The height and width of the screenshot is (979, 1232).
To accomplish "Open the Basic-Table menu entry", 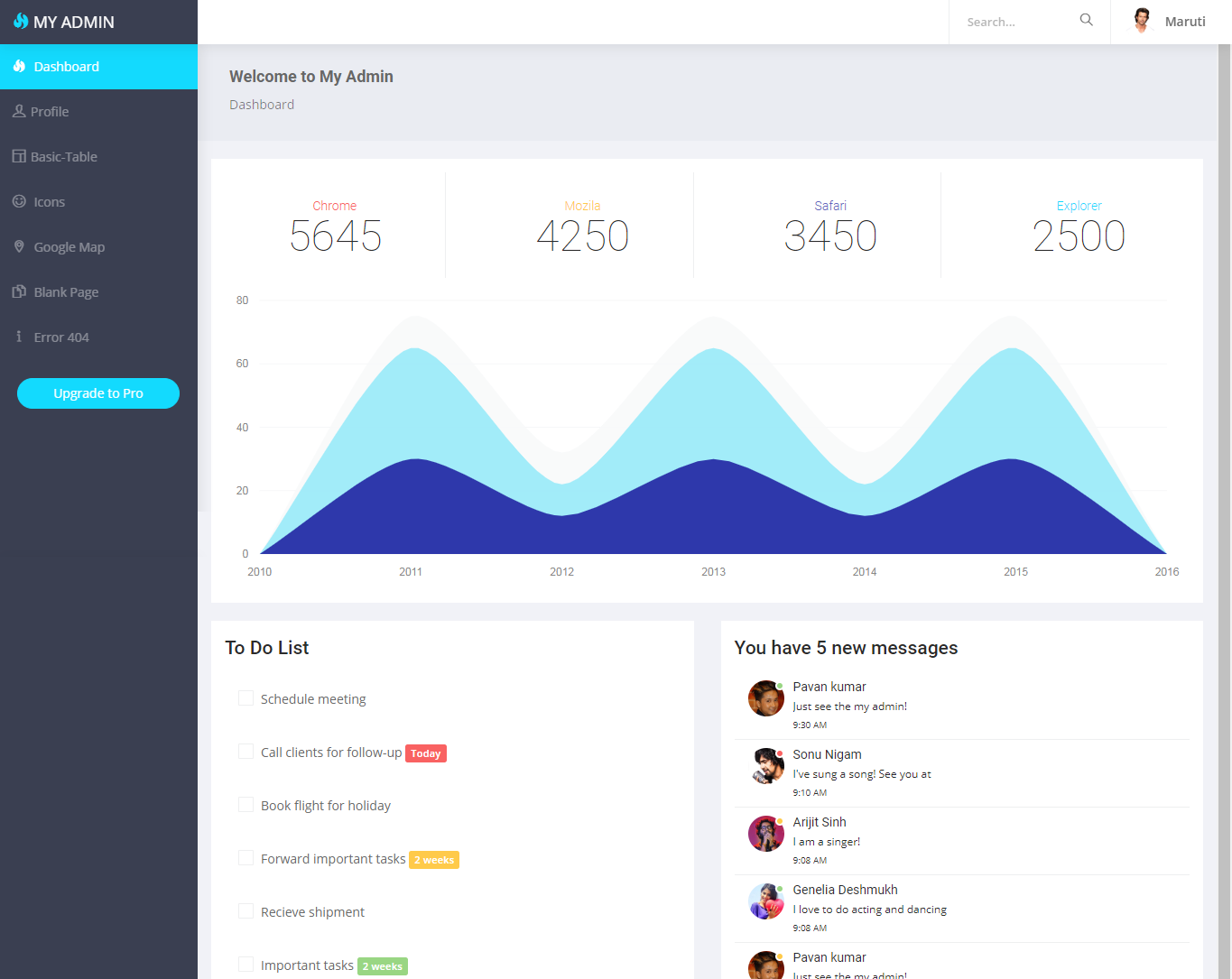I will pos(64,157).
